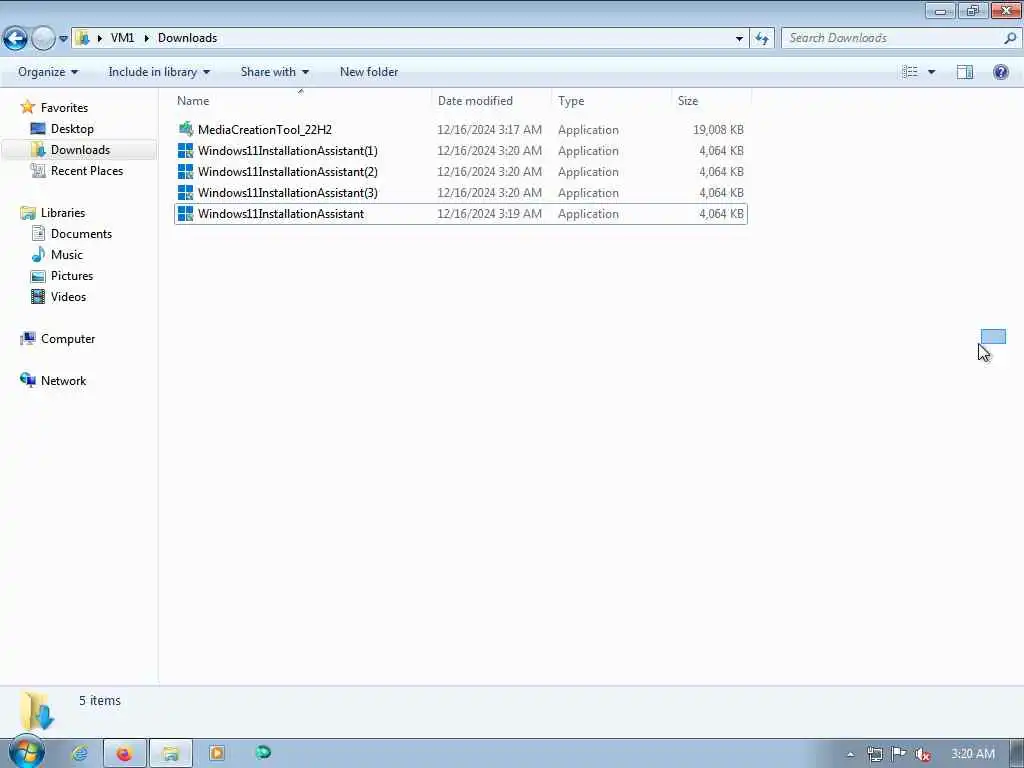This screenshot has height=768, width=1024.
Task: Open the Pictures library
Action: [x=72, y=276]
